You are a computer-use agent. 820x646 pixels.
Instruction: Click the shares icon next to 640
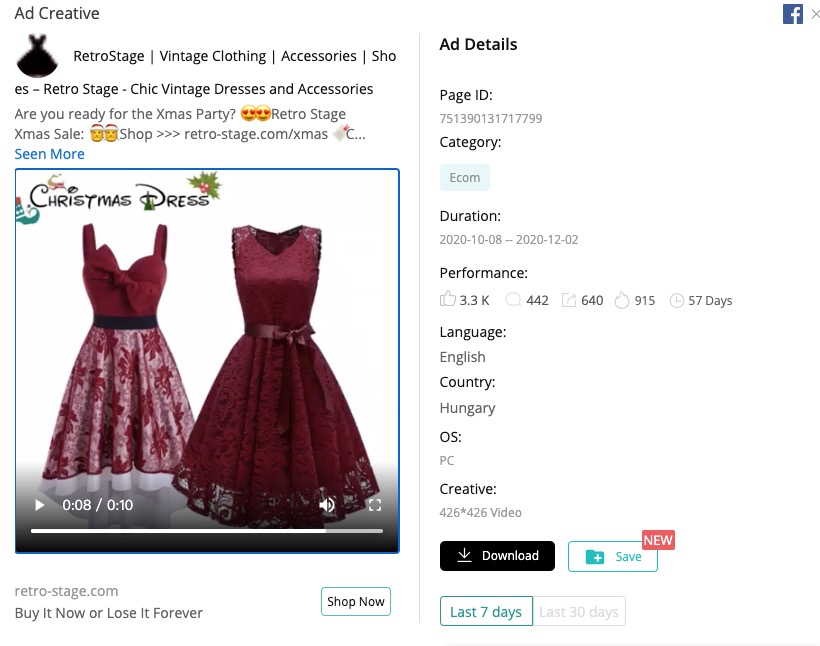click(x=568, y=300)
